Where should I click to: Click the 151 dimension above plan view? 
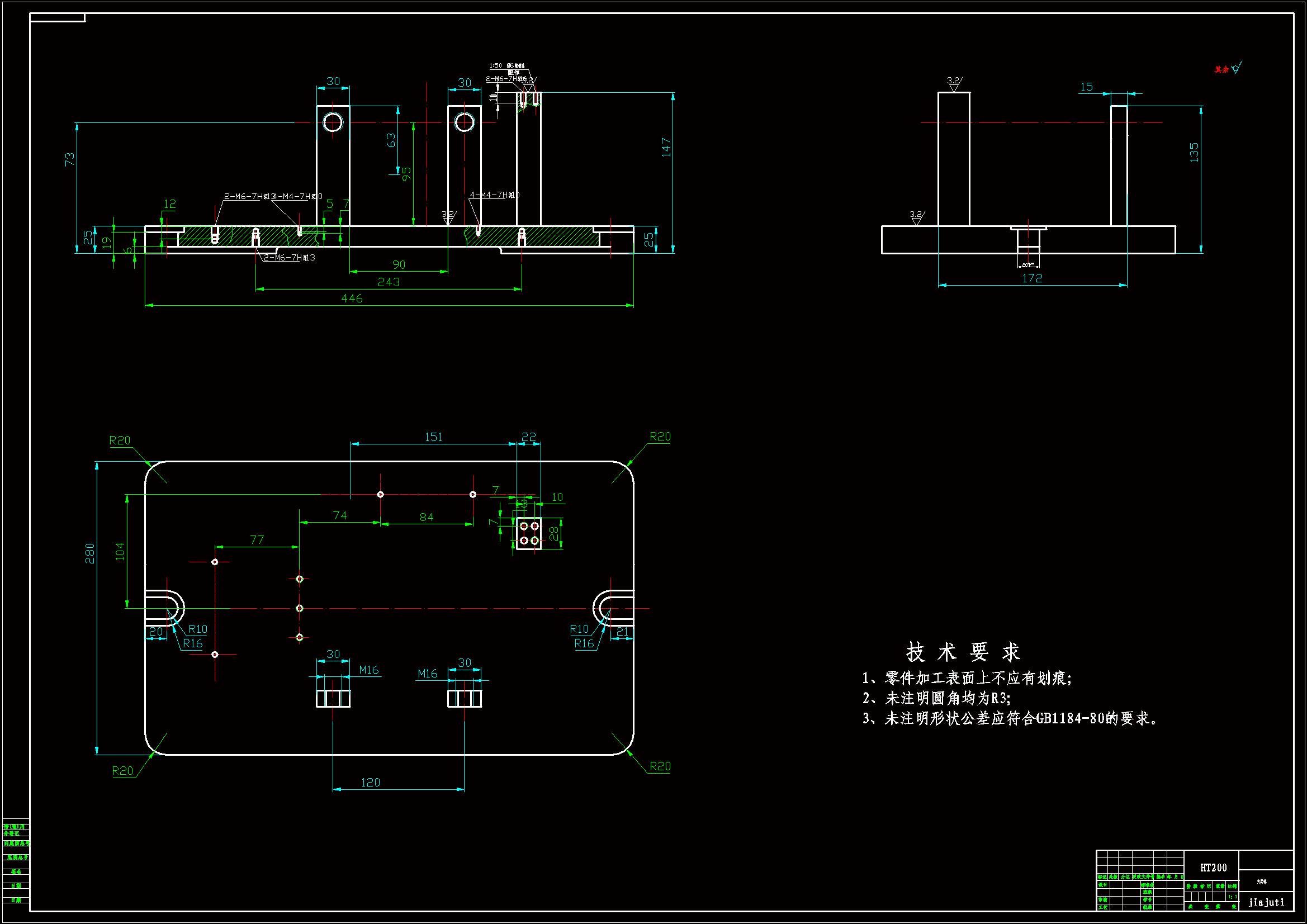433,437
